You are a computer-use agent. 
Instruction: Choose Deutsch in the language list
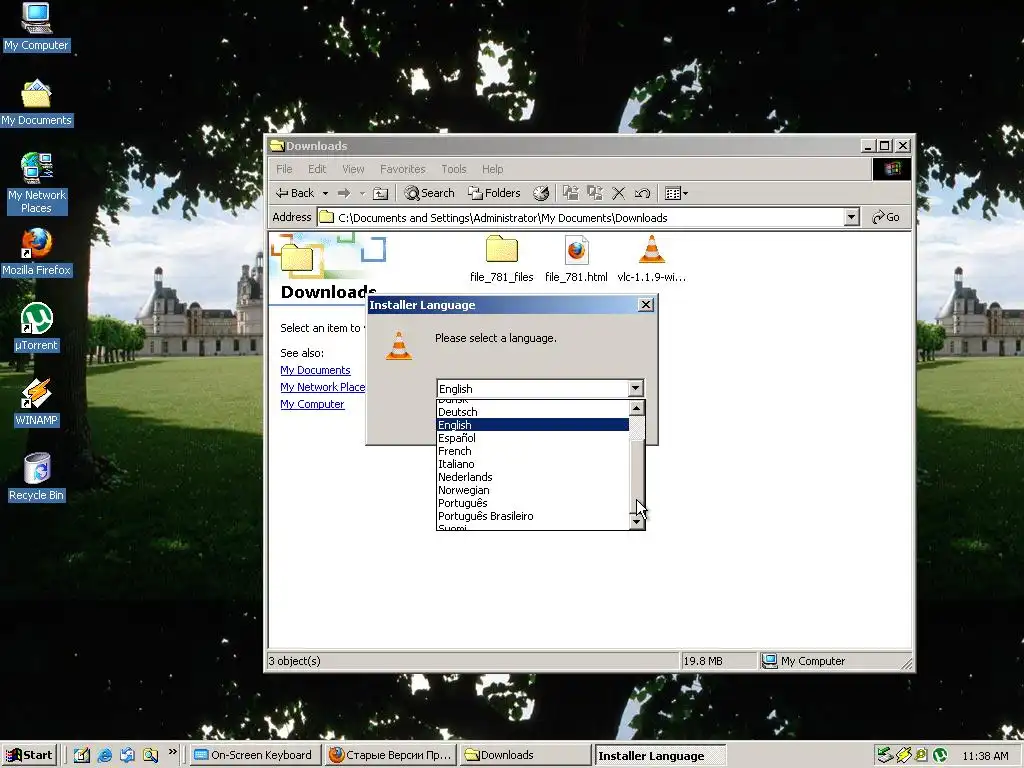tap(532, 412)
